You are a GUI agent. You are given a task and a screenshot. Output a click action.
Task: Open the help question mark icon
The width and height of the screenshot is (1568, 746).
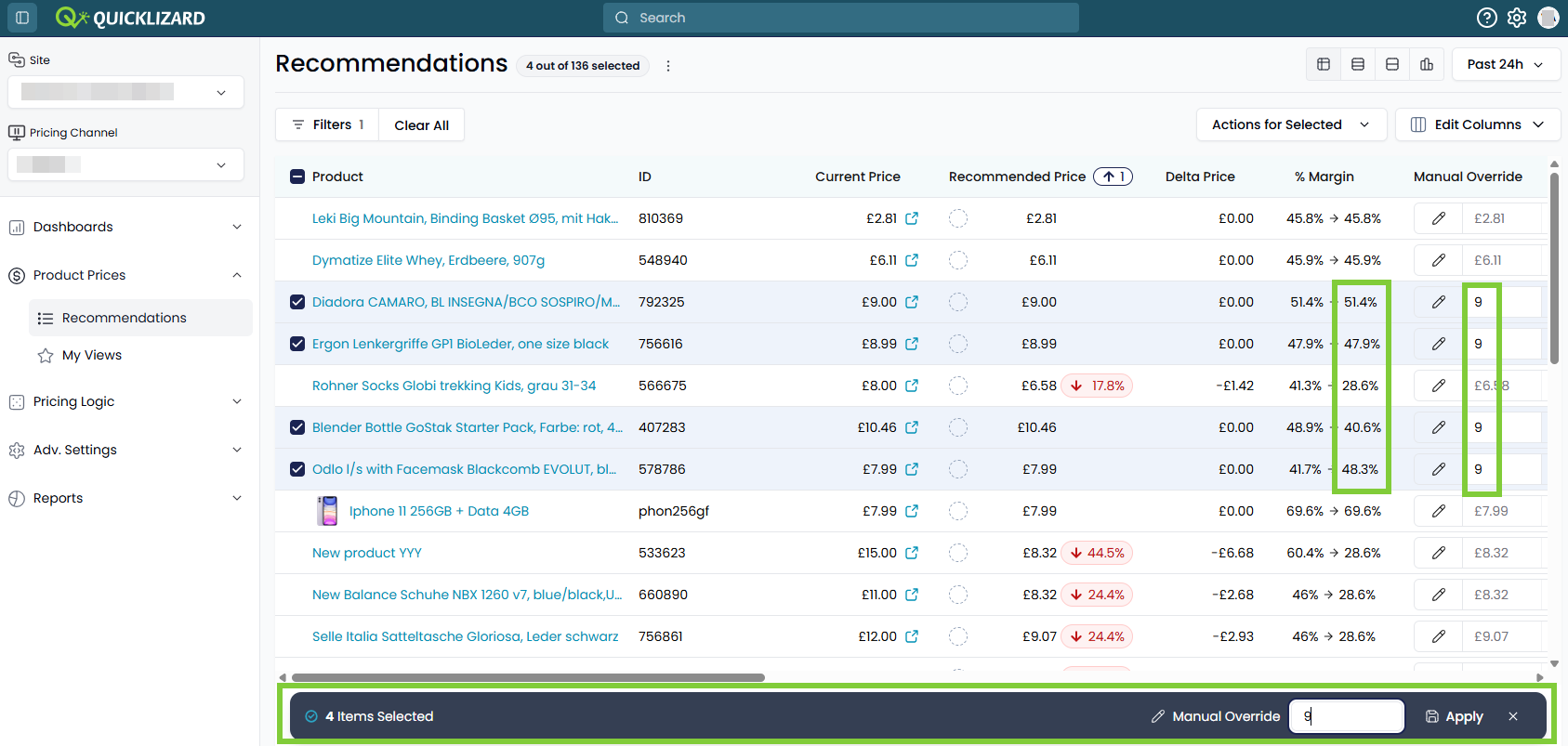click(1487, 18)
